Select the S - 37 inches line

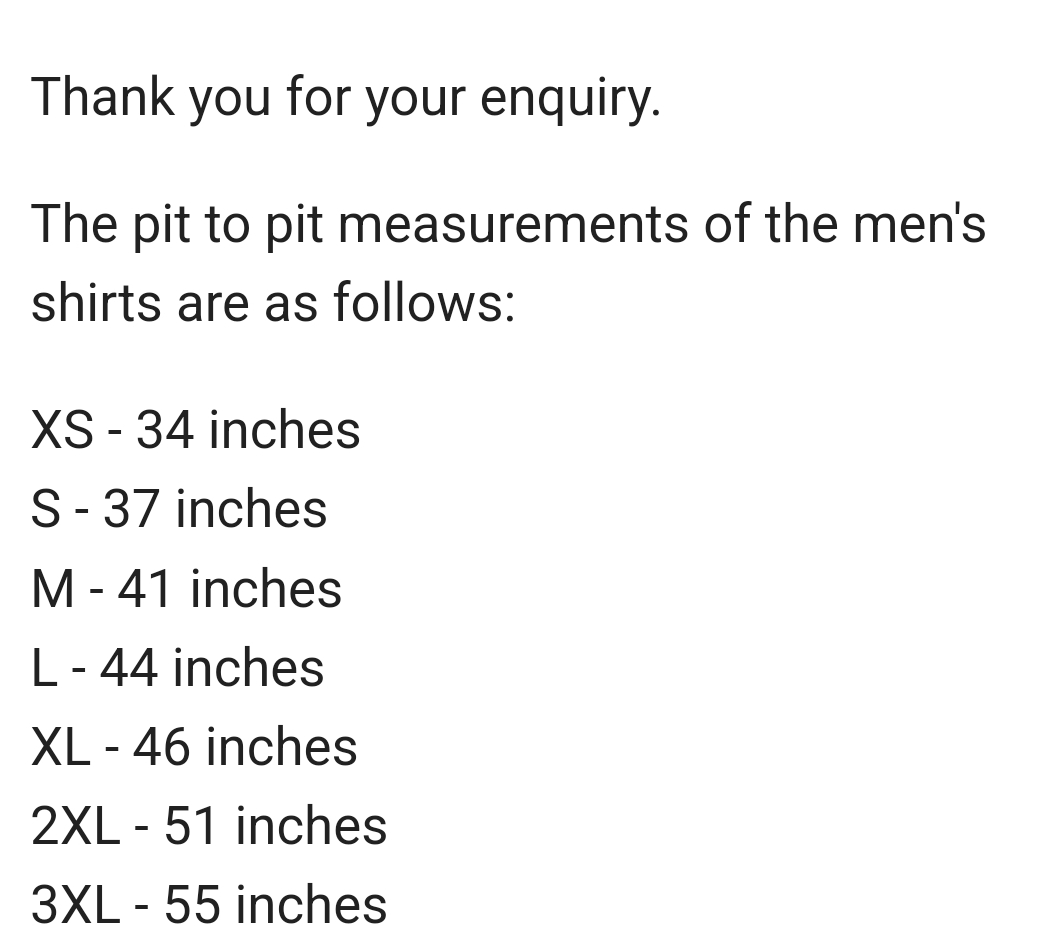point(179,510)
